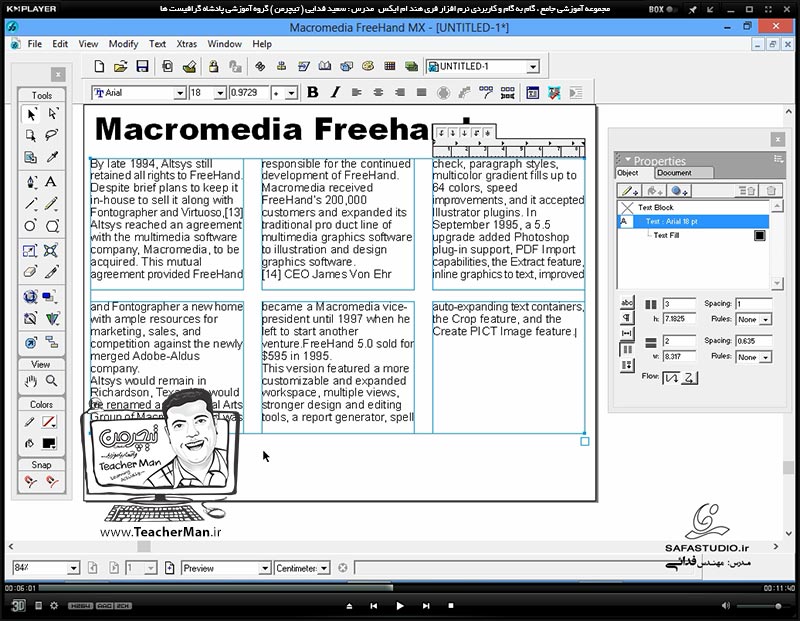
Task: Open the Arial font dropdown
Action: [x=179, y=93]
